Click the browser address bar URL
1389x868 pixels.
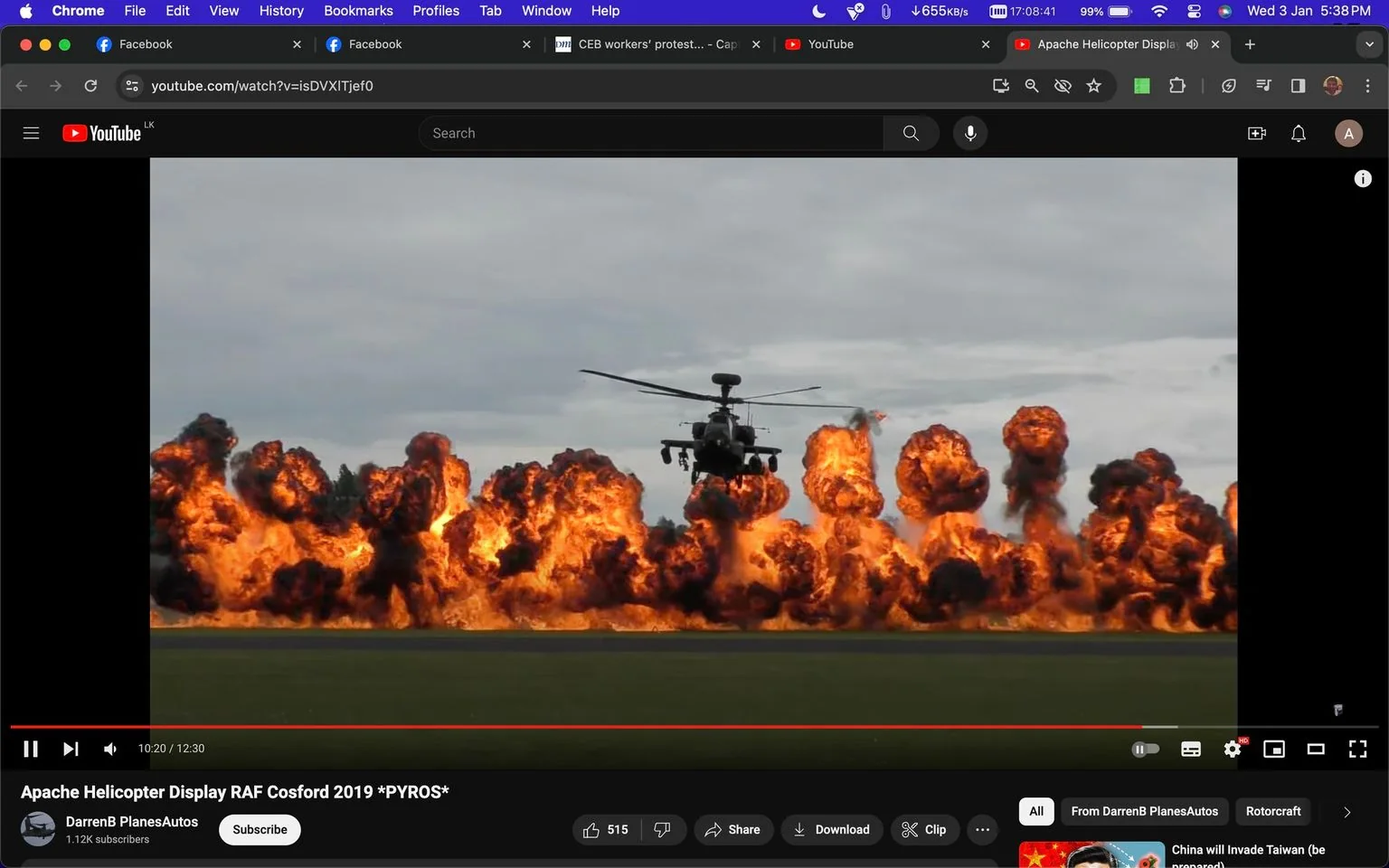pos(262,86)
